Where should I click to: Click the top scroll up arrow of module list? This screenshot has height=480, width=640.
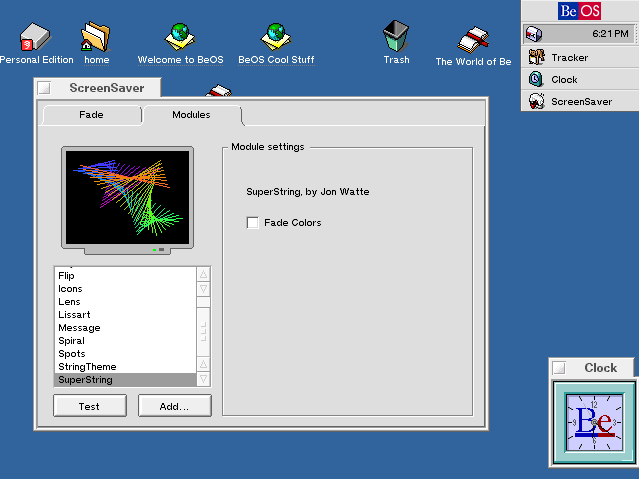(203, 274)
